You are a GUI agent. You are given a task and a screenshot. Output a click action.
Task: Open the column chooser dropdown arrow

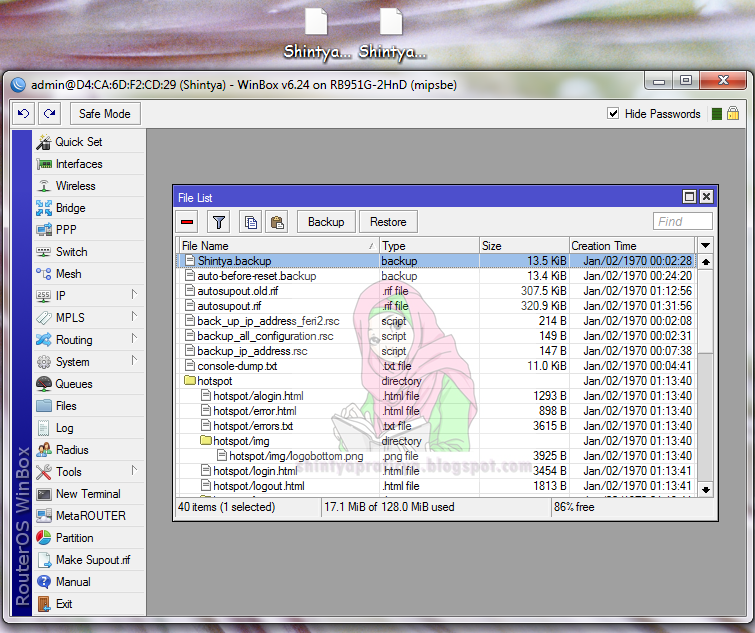pyautogui.click(x=705, y=245)
